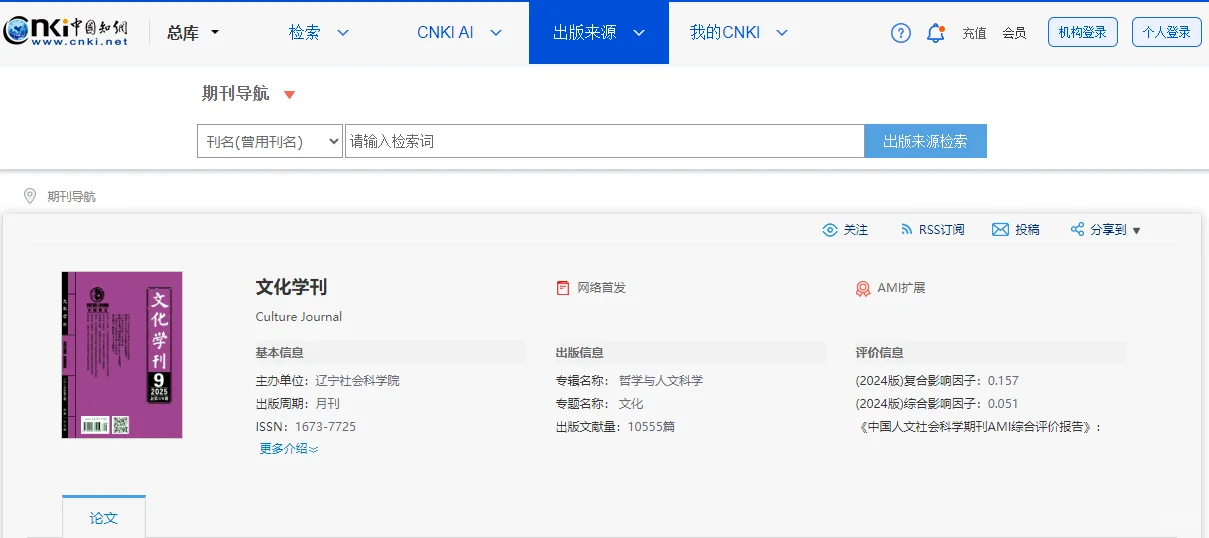
Task: Click the 评价信息 section heading
Action: 880,352
